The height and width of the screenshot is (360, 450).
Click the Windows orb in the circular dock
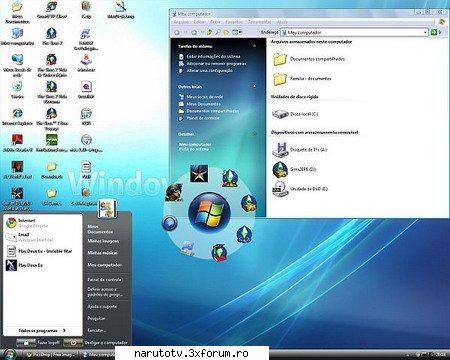coord(209,212)
